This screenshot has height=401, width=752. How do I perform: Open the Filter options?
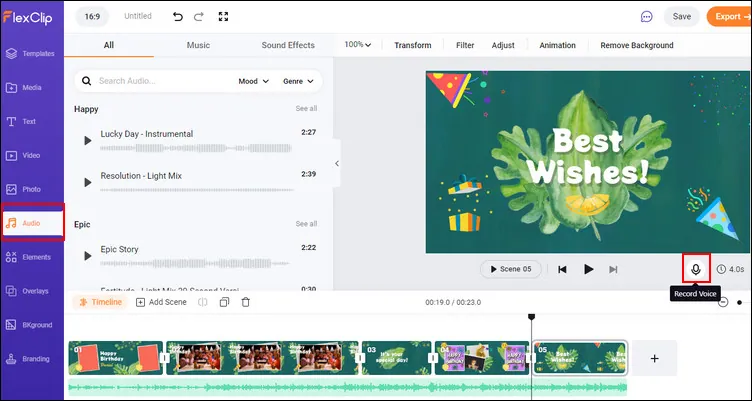click(465, 45)
